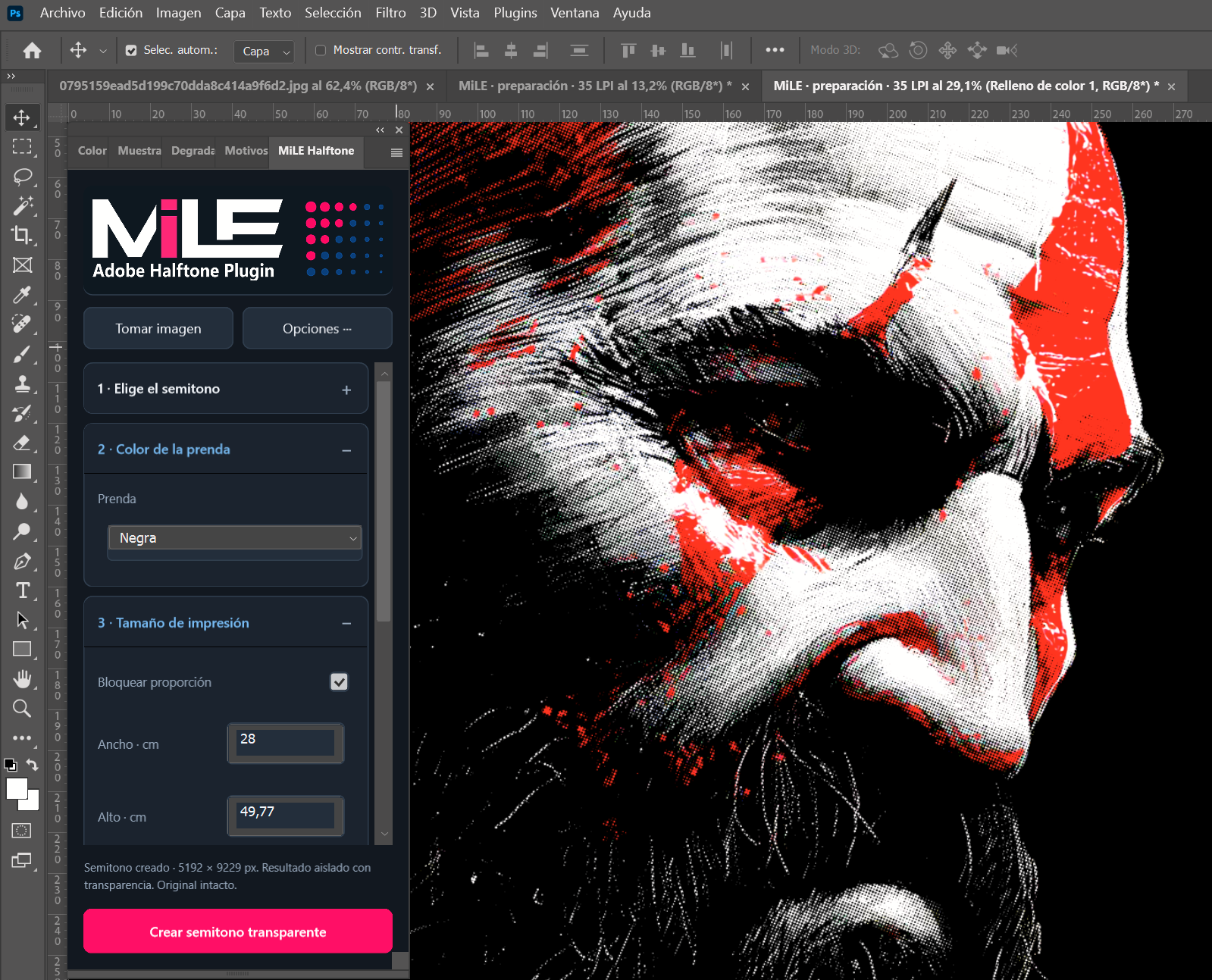This screenshot has width=1212, height=980.
Task: Open the Filtro menu
Action: [390, 13]
